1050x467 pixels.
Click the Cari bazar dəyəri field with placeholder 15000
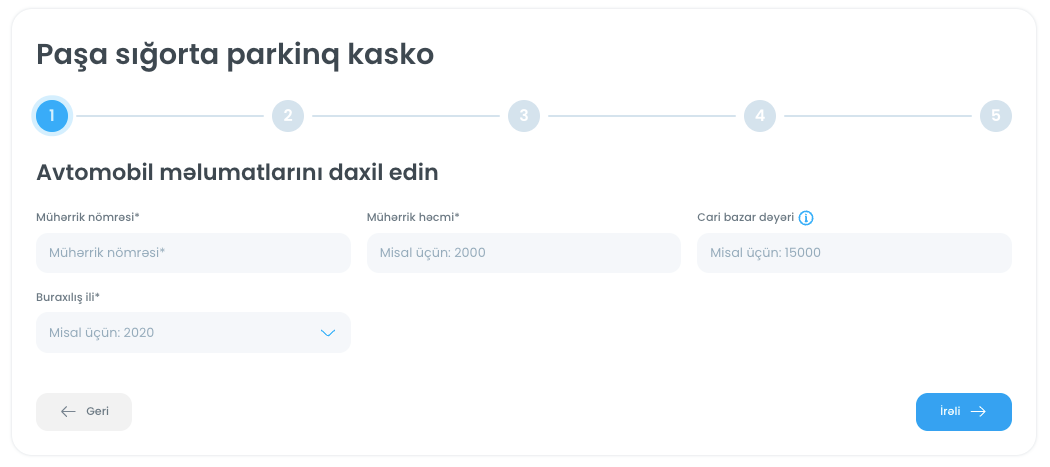pyautogui.click(x=854, y=253)
